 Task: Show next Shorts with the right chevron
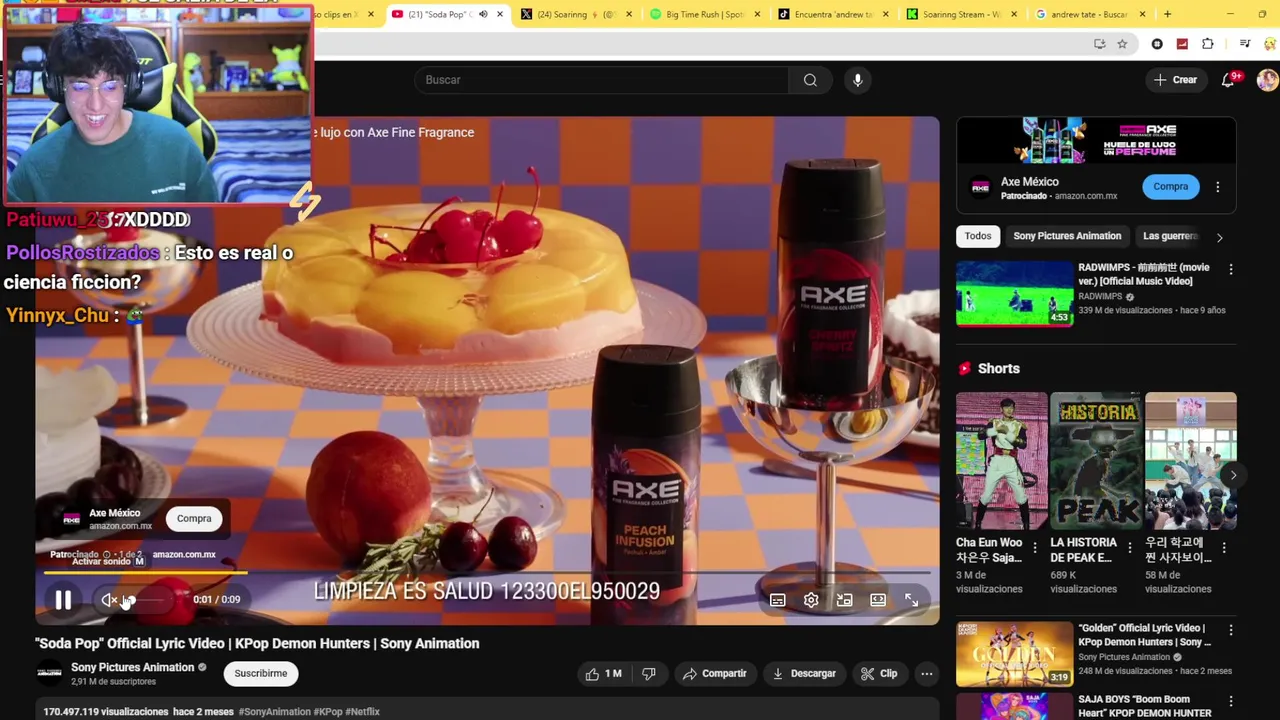tap(1233, 476)
